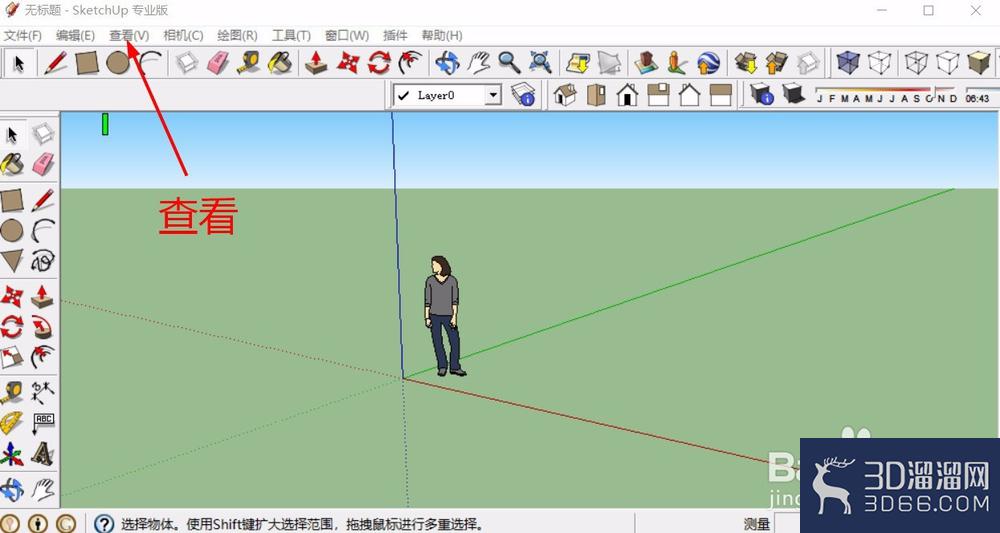The image size is (1000, 533).
Task: Select Polygon tool in left tool palette
Action: coord(12,261)
